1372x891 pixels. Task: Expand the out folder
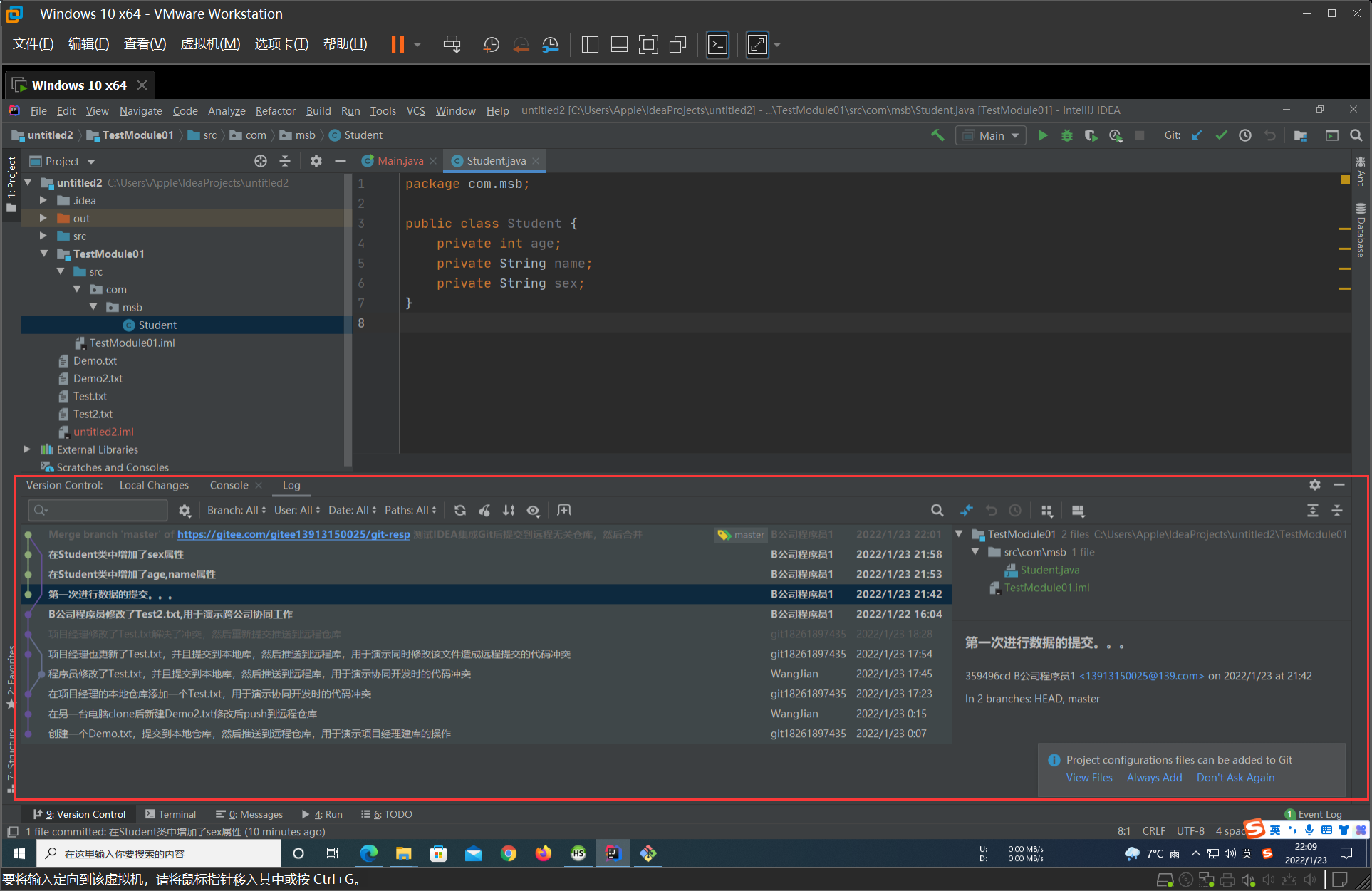(43, 218)
